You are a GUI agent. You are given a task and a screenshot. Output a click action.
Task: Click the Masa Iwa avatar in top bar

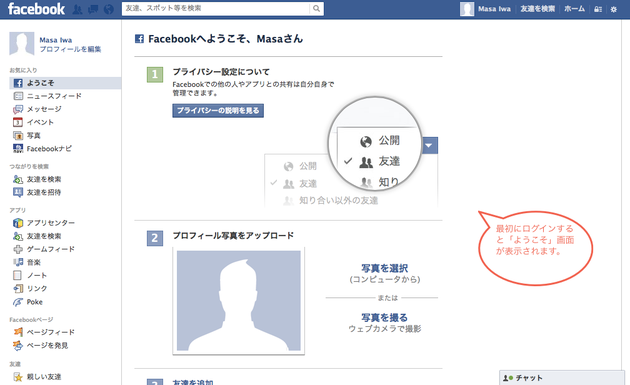point(467,9)
